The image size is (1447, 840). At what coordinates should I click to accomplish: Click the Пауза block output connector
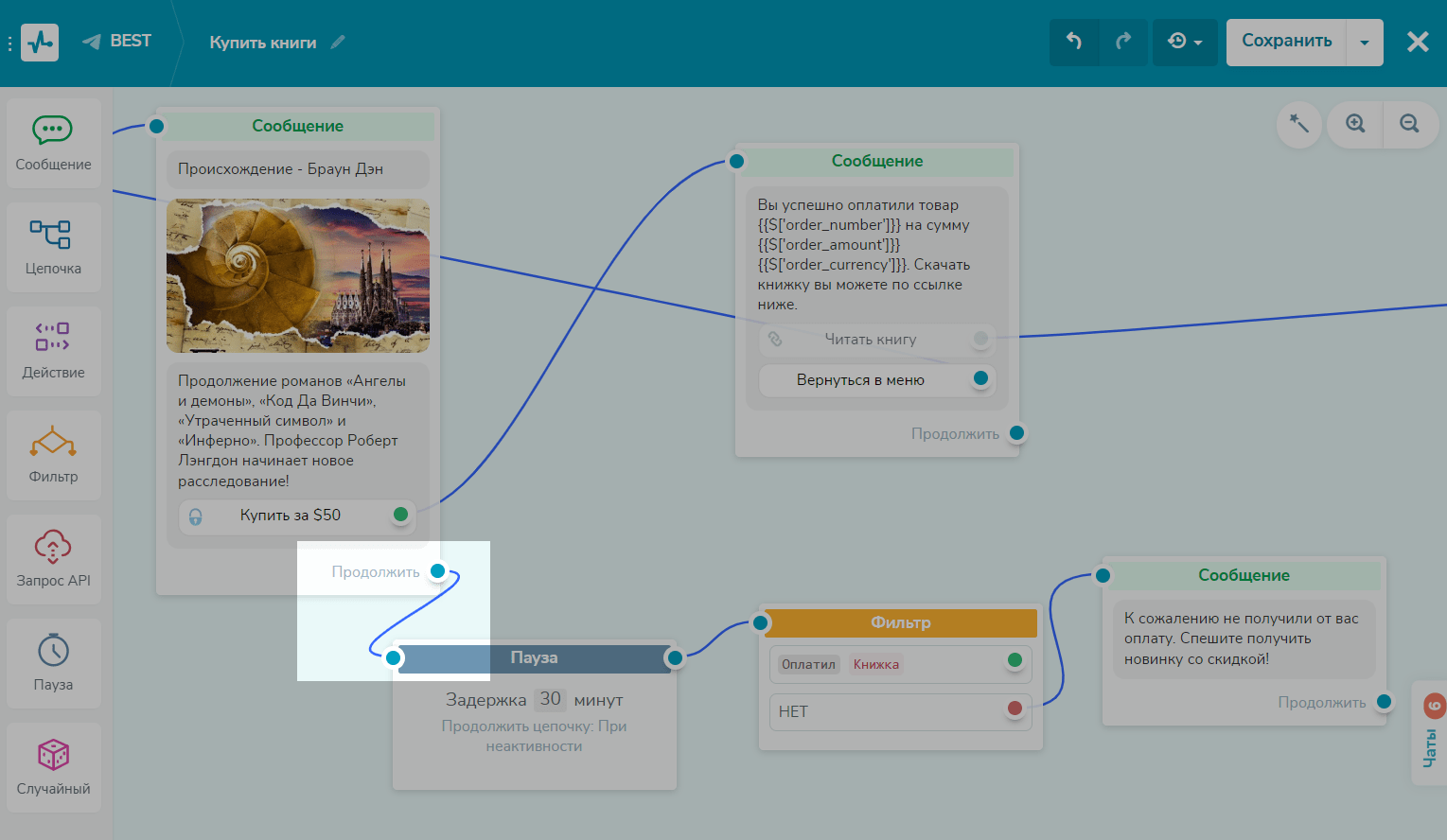(x=675, y=657)
